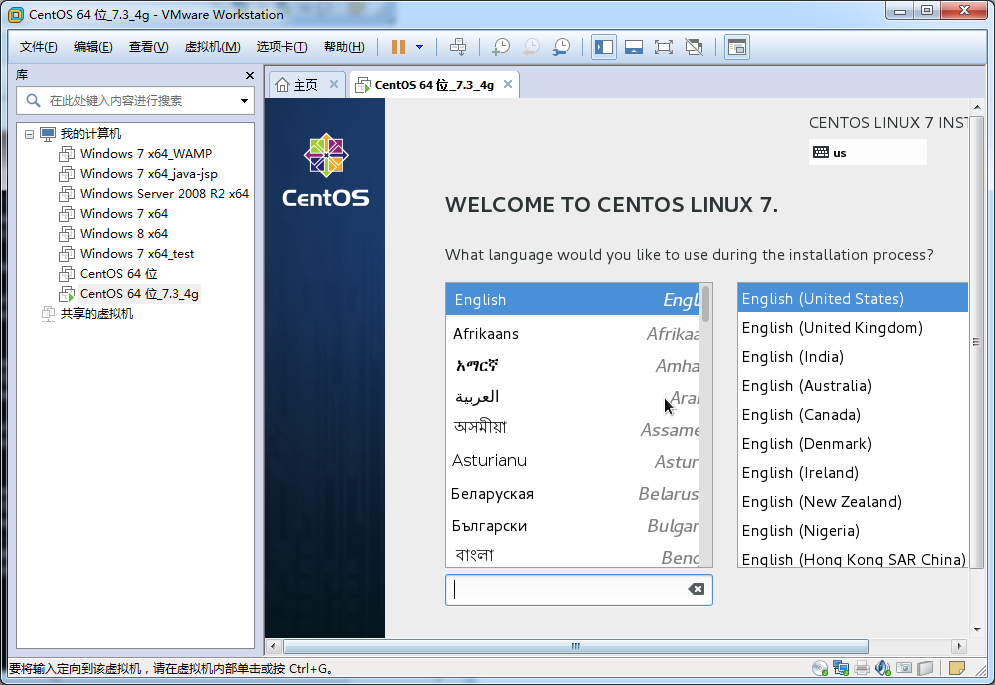Toggle console view icon in toolbar
Viewport: 995px width, 685px height.
(737, 47)
